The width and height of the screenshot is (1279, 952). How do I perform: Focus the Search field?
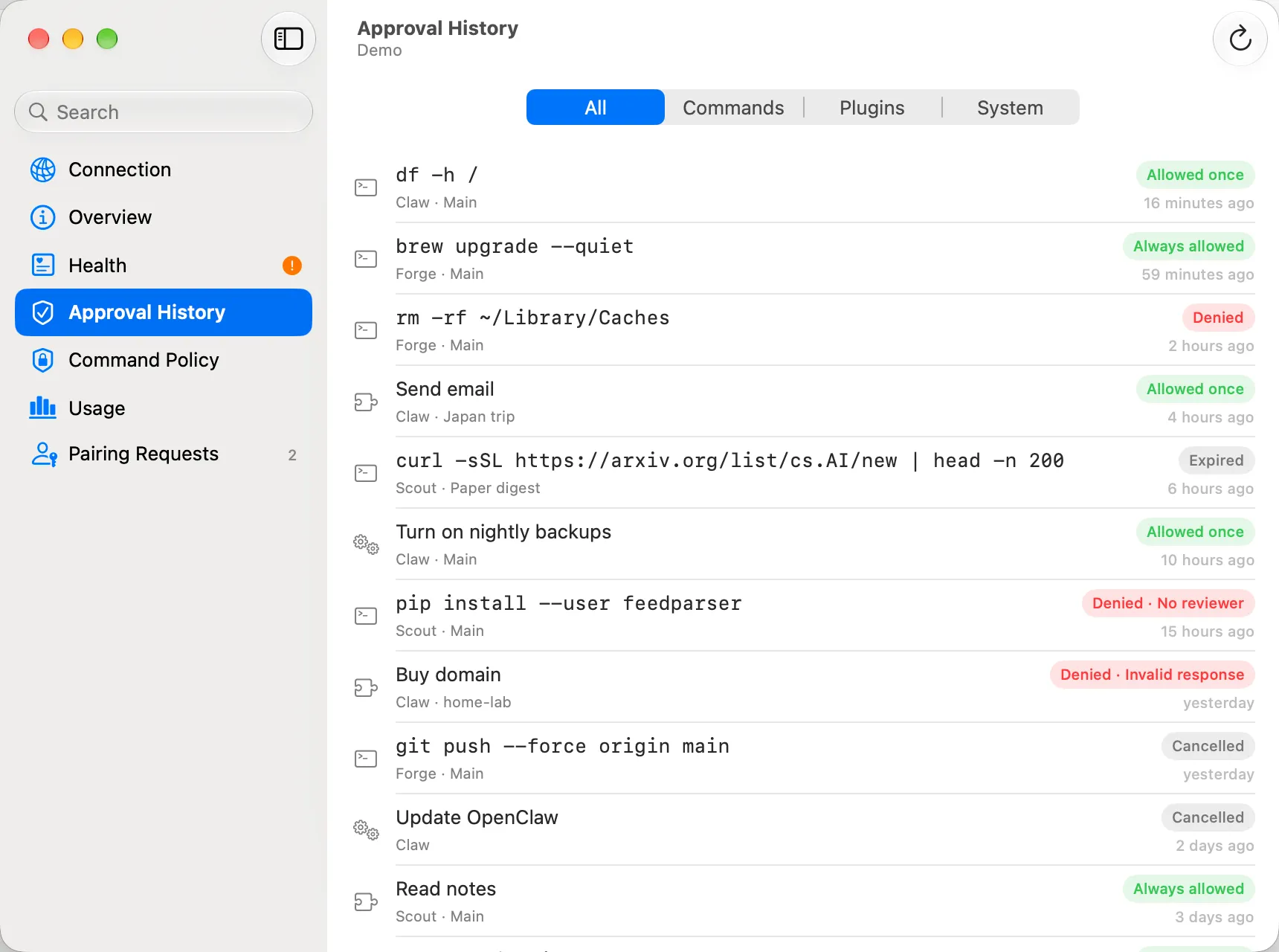[x=164, y=112]
